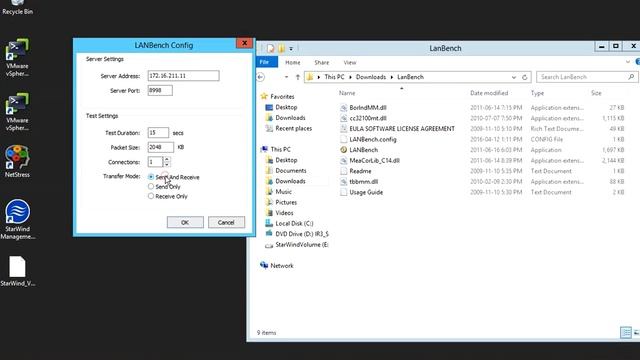
Task: Click the Search LanBench box
Action: point(587,77)
